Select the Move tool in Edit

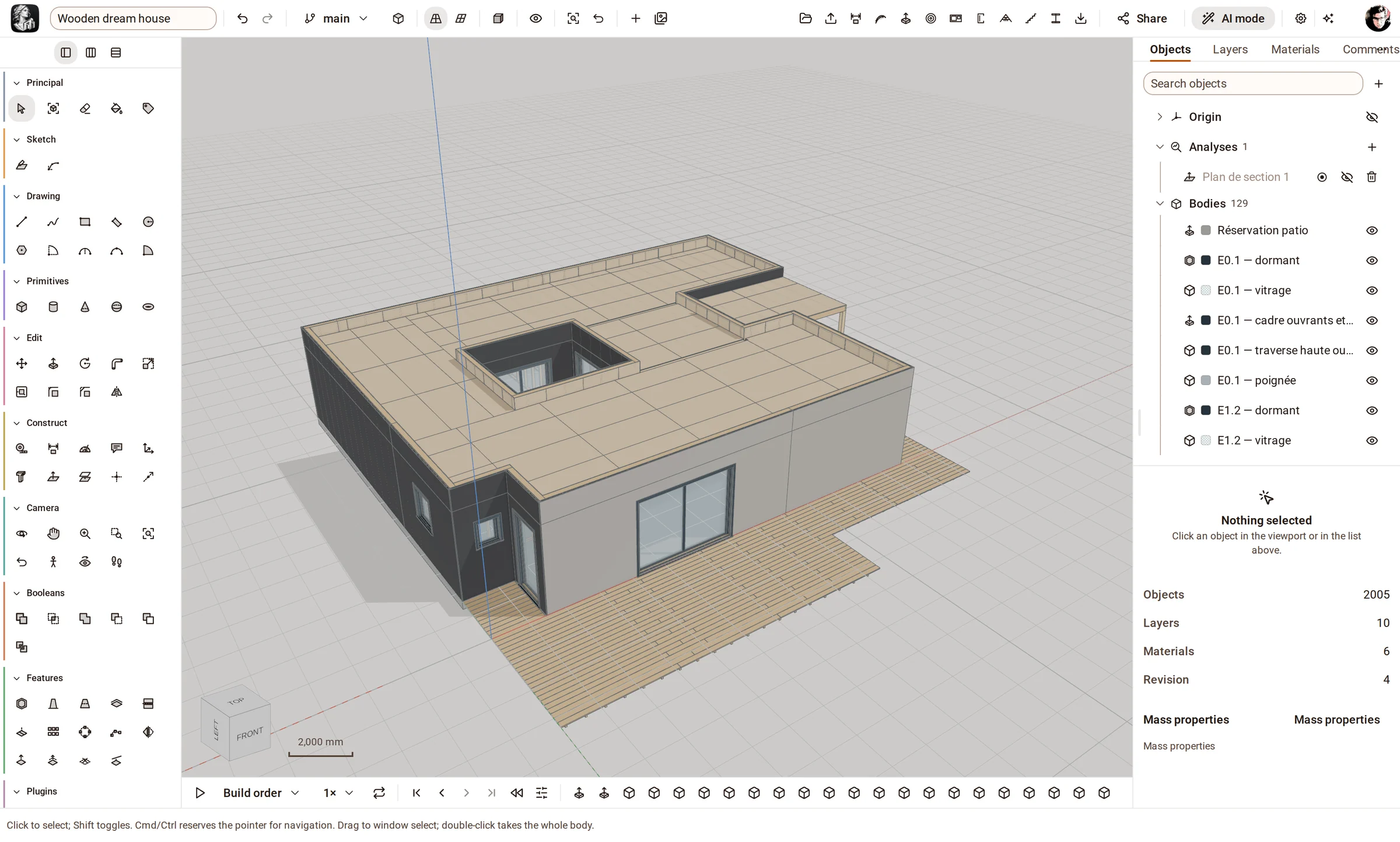click(x=22, y=364)
